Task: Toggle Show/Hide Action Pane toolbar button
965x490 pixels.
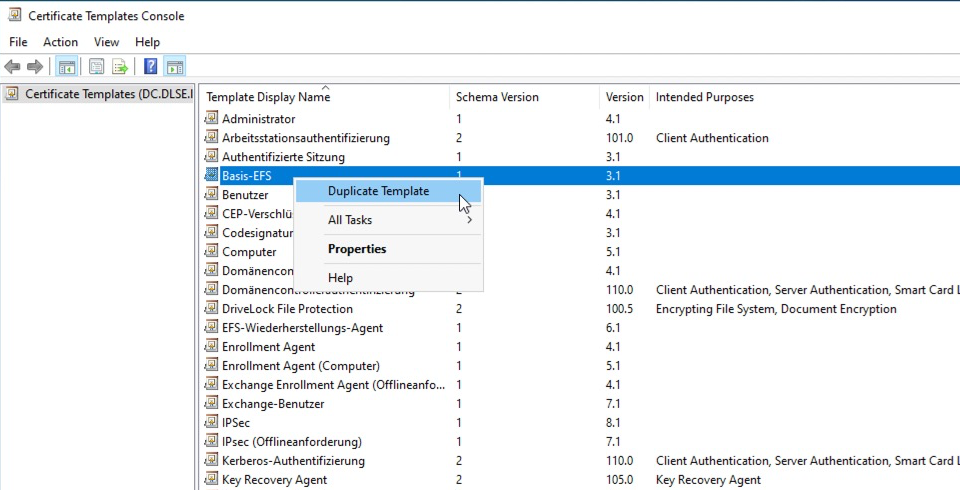Action: pos(175,67)
